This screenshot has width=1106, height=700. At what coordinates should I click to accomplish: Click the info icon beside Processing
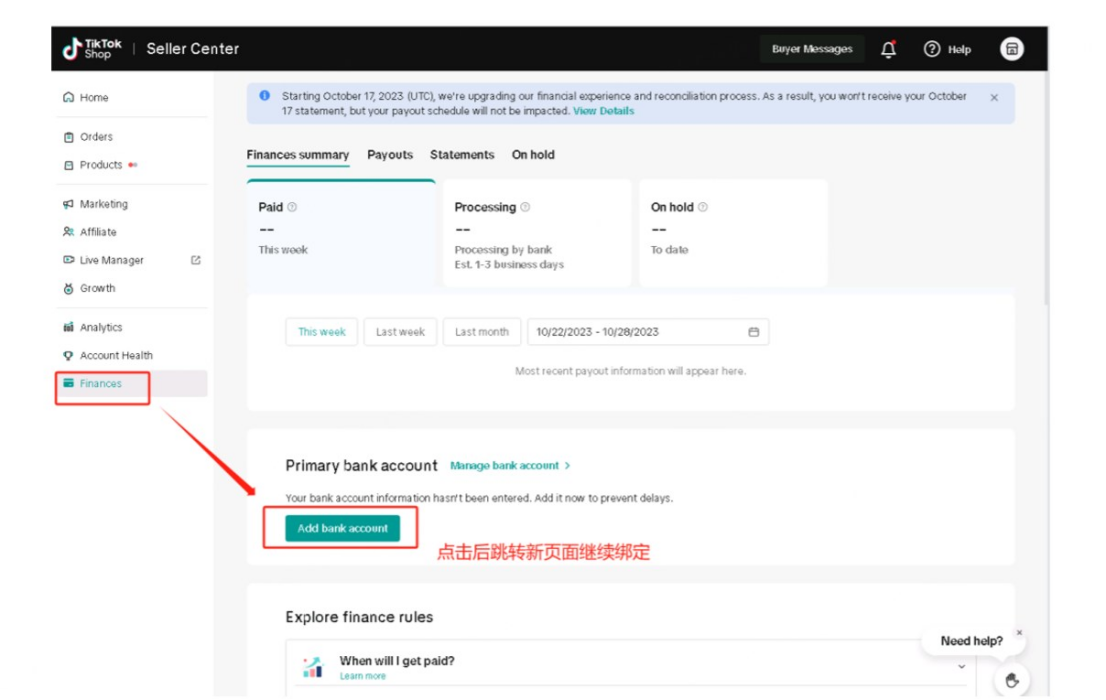pyautogui.click(x=525, y=208)
